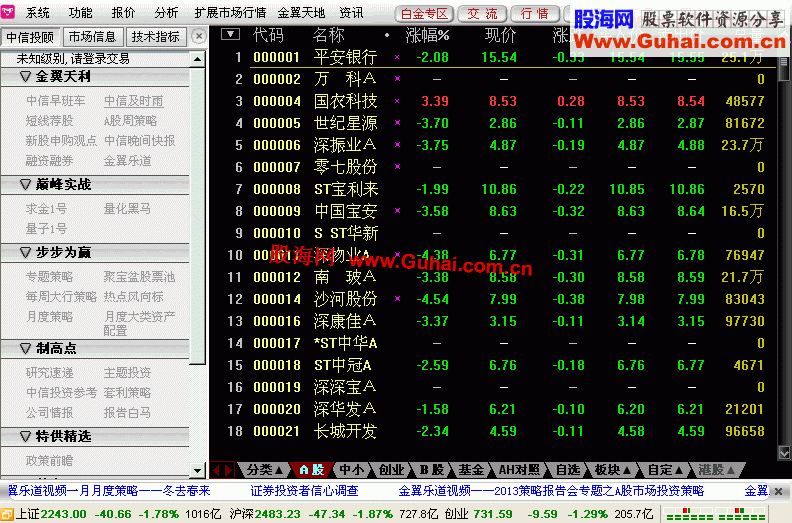Click the 白金专区 button

pyautogui.click(x=424, y=14)
